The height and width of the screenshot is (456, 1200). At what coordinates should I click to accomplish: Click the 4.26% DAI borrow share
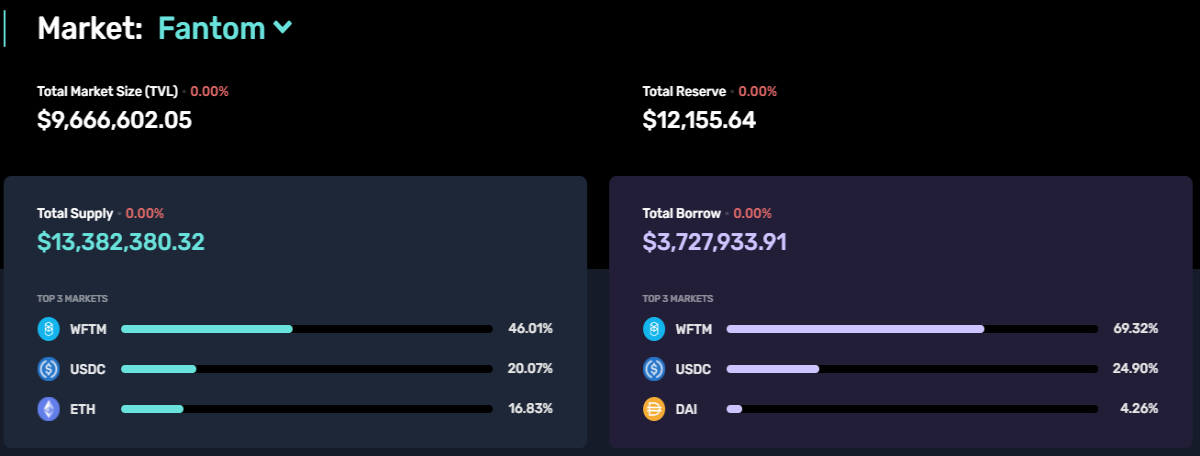click(x=1139, y=409)
